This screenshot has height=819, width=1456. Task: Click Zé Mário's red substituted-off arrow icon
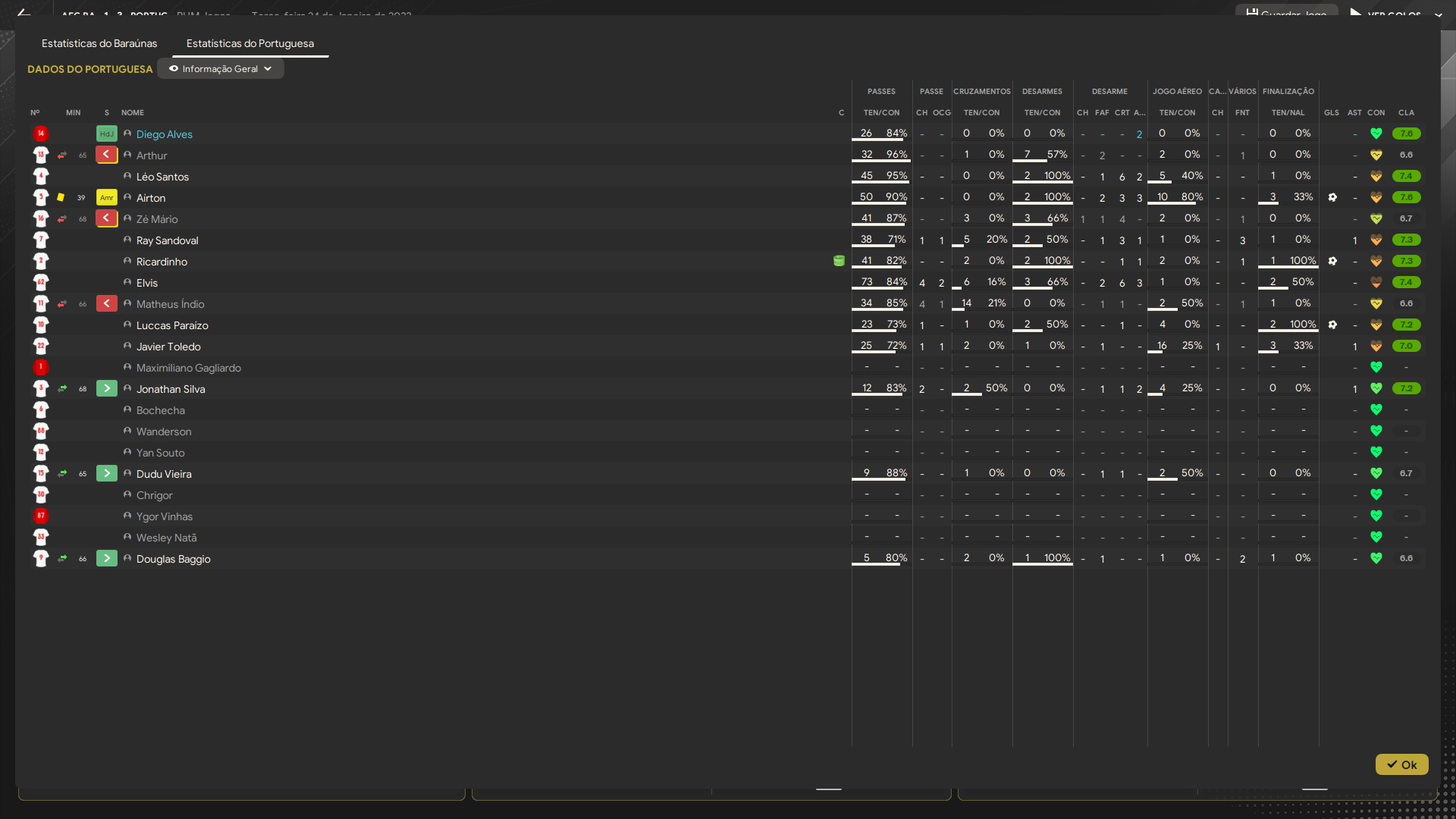(107, 218)
